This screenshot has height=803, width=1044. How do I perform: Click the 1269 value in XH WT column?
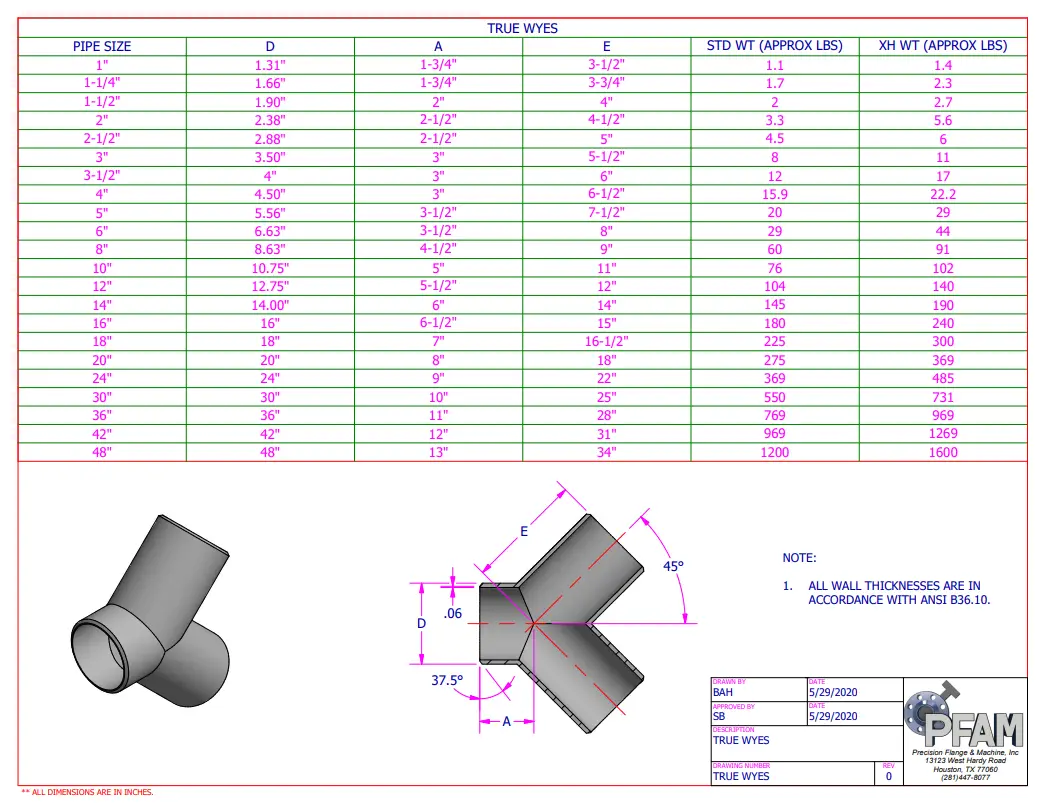coord(942,433)
